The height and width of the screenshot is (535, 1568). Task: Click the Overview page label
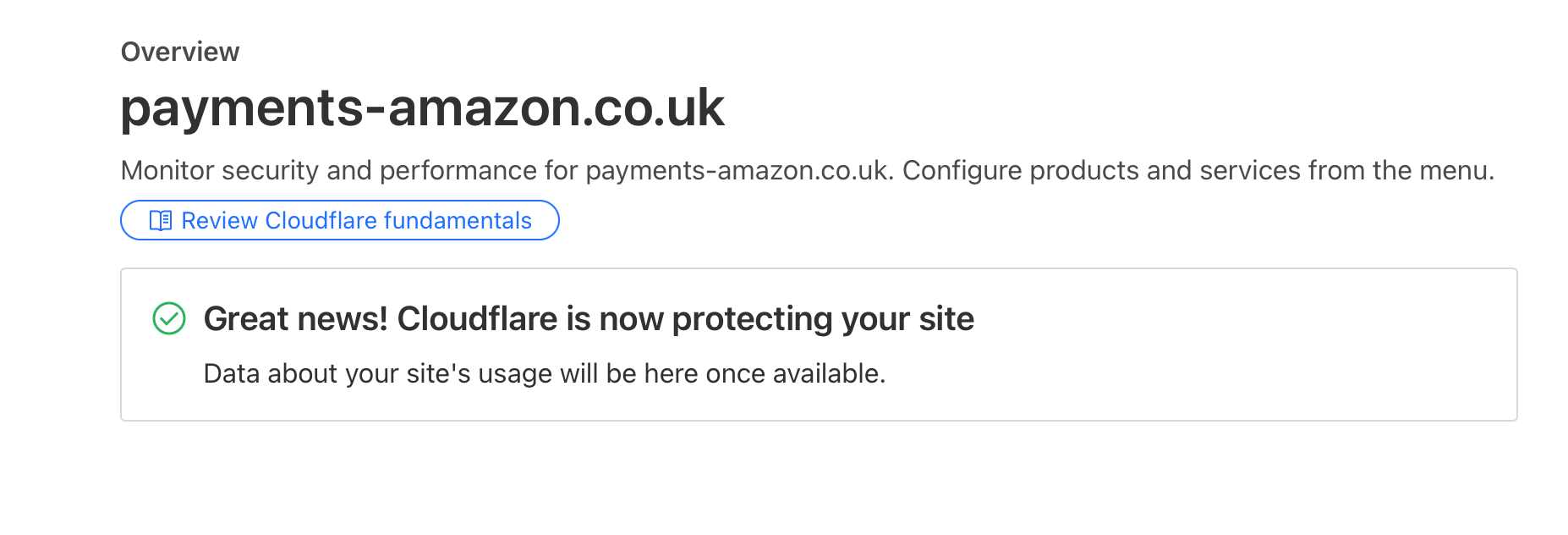(180, 52)
